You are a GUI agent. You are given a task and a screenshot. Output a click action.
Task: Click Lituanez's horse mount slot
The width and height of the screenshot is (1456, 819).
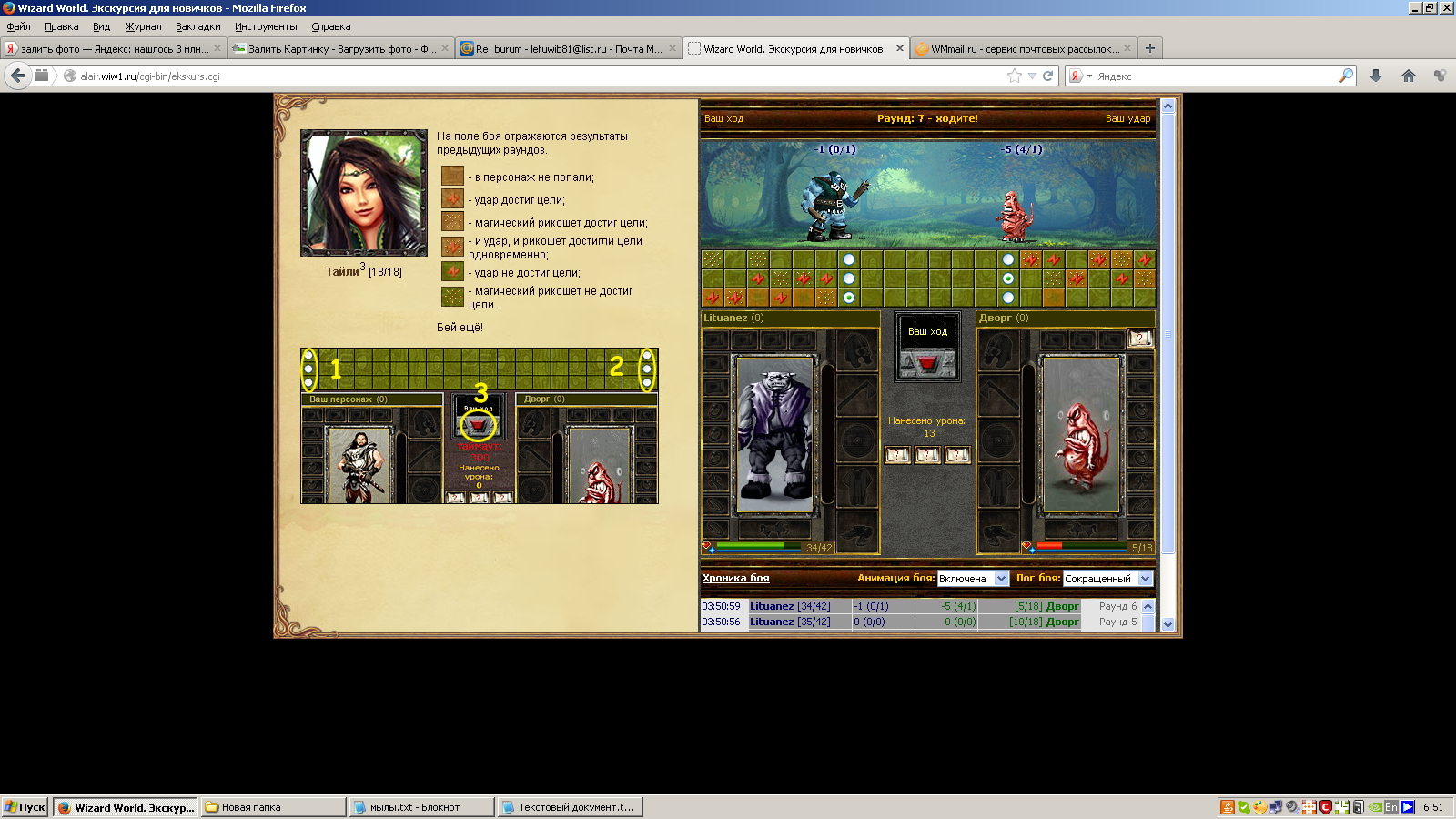click(x=774, y=529)
